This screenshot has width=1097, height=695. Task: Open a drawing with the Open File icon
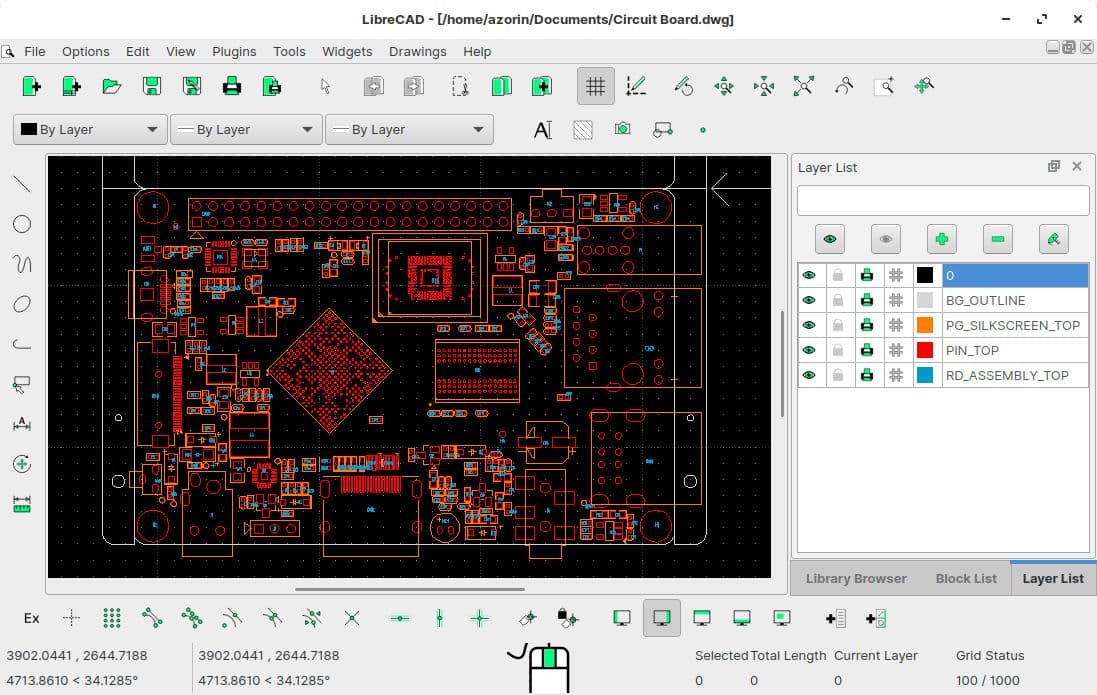click(x=111, y=86)
